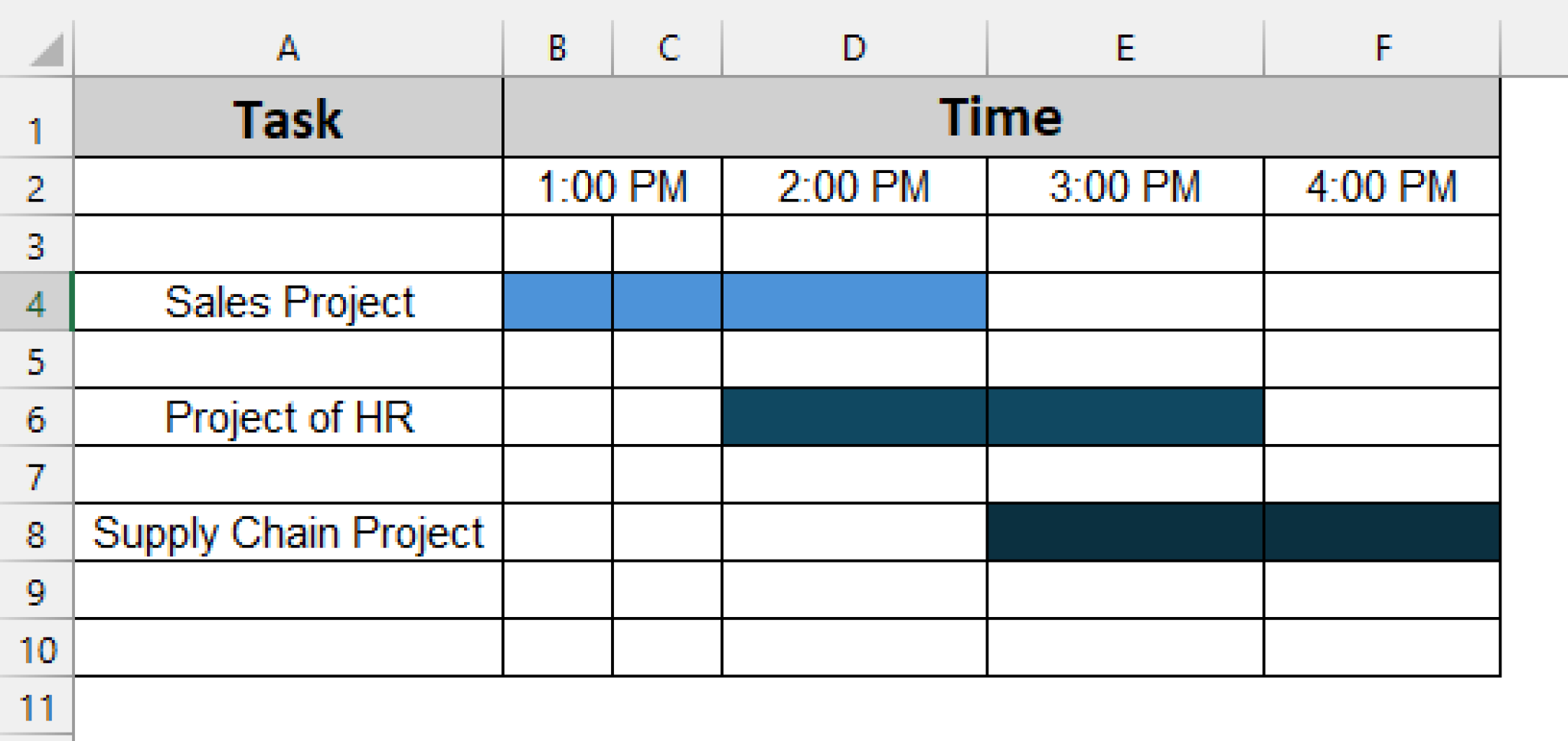Screen dimensions: 1568x741
Task: Select column header D
Action: (x=854, y=48)
